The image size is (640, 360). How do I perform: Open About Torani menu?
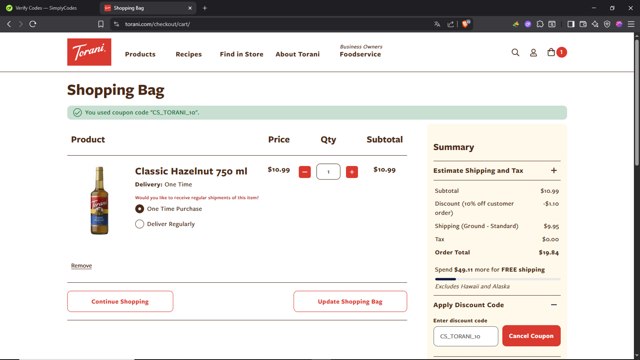point(297,54)
